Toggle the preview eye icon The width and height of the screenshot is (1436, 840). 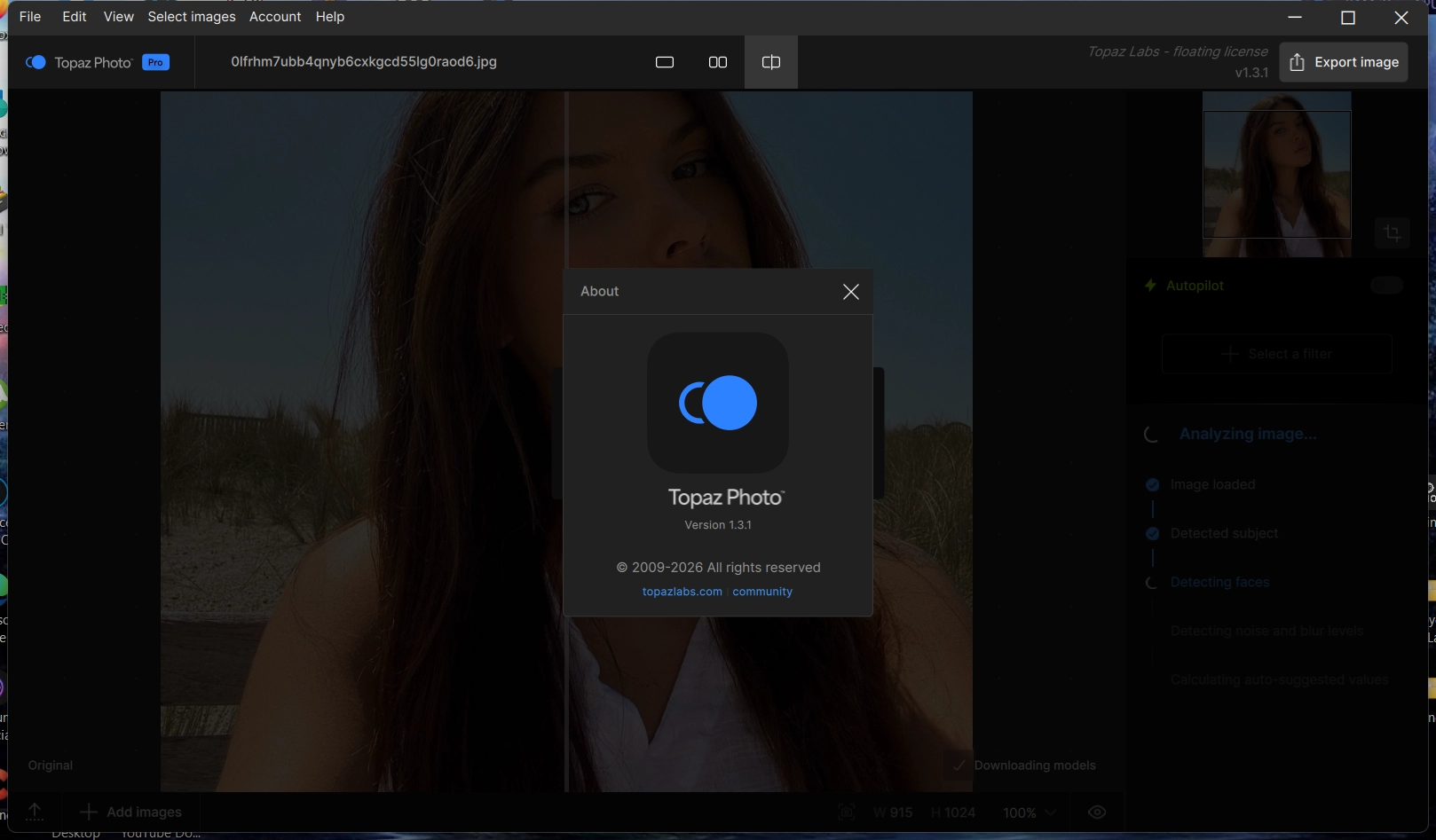pos(1097,813)
